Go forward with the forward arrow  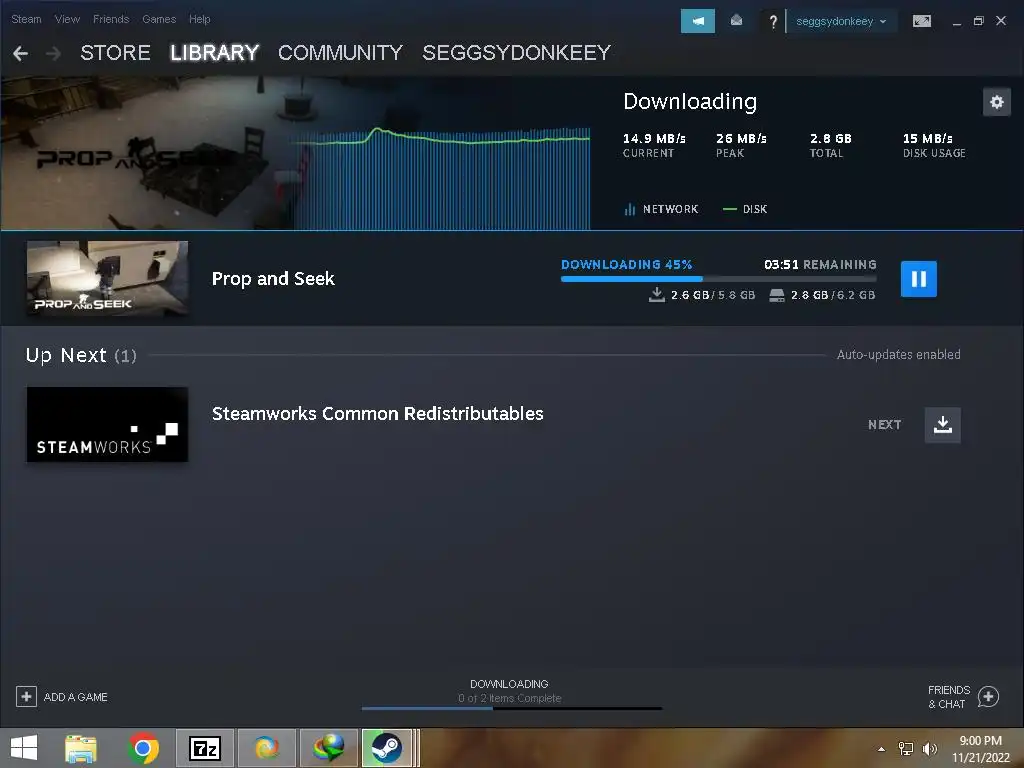[x=54, y=53]
